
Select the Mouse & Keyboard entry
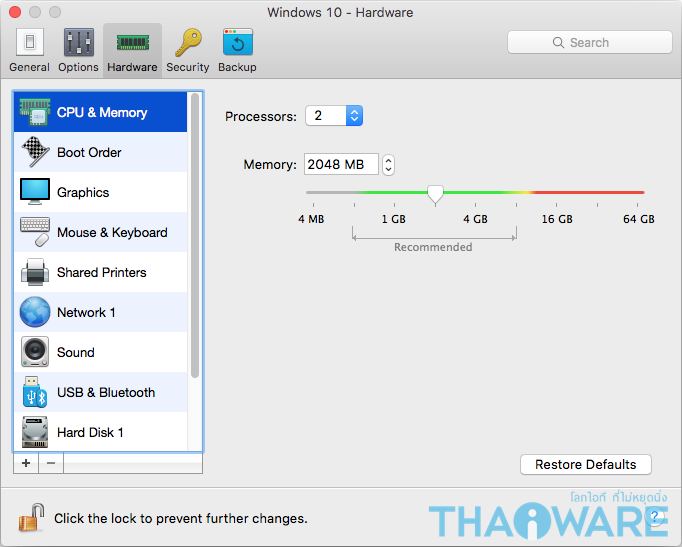100,232
